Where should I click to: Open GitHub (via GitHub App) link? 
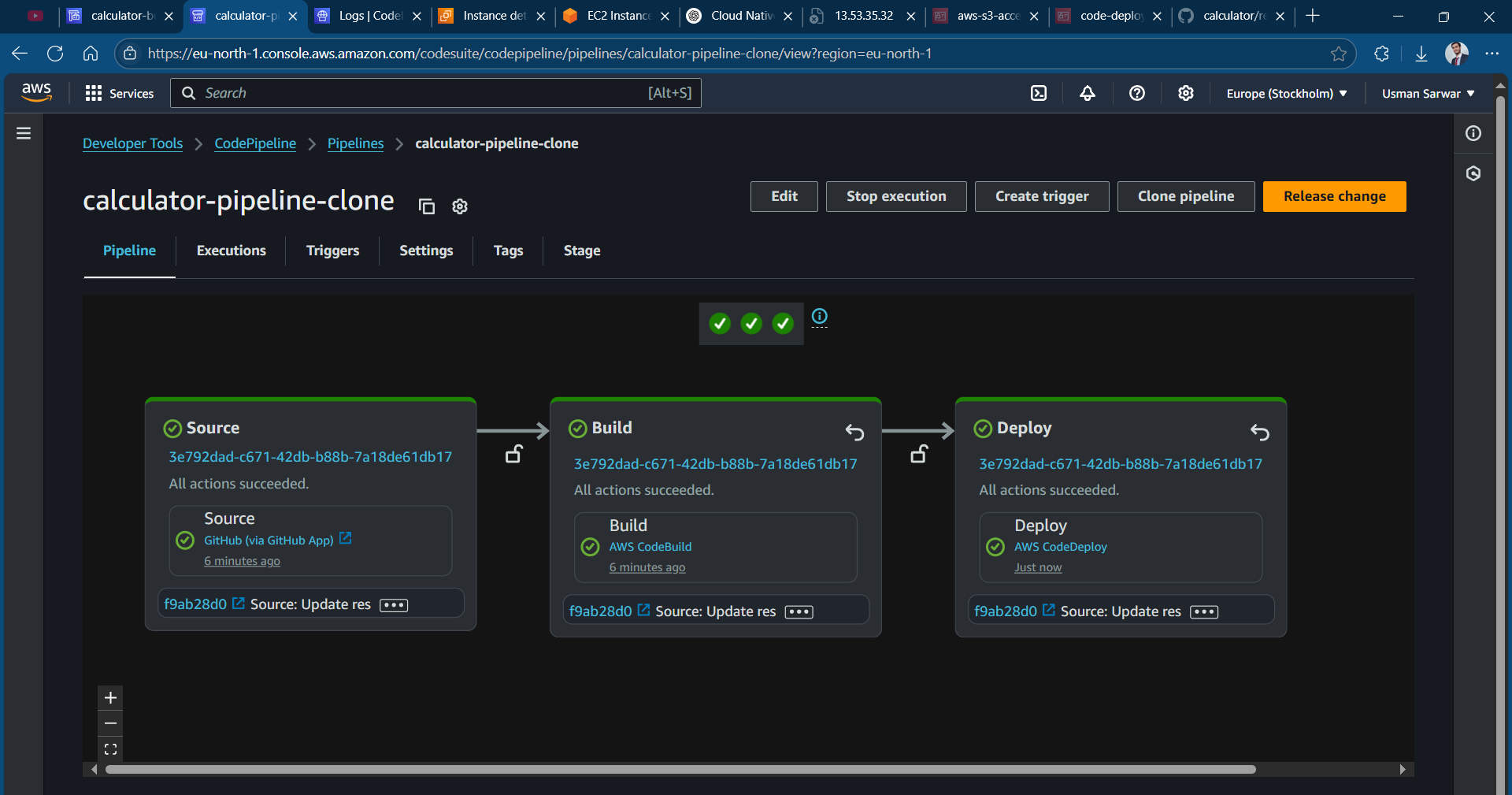(x=269, y=540)
